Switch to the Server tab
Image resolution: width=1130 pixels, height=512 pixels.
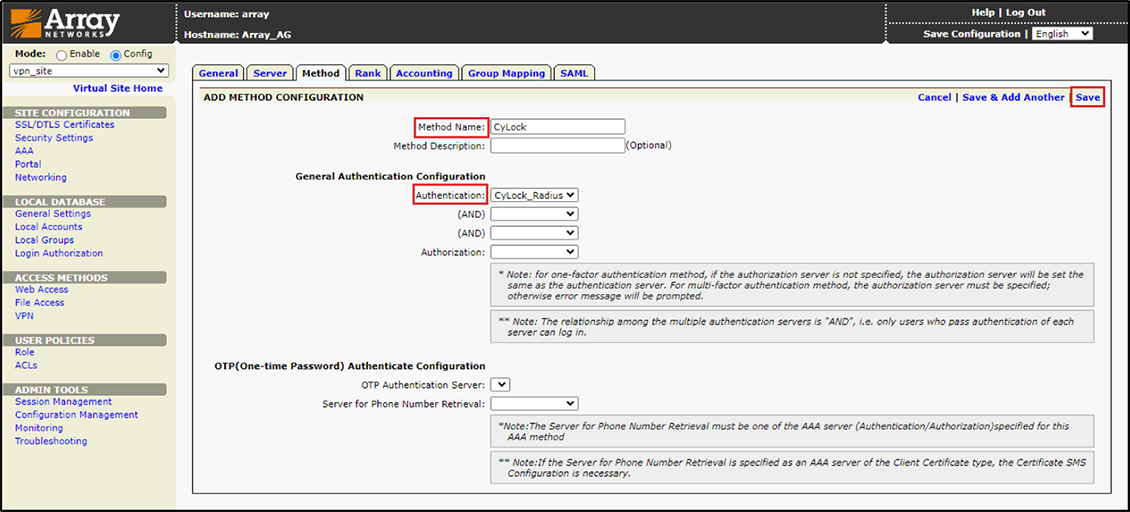coord(270,73)
